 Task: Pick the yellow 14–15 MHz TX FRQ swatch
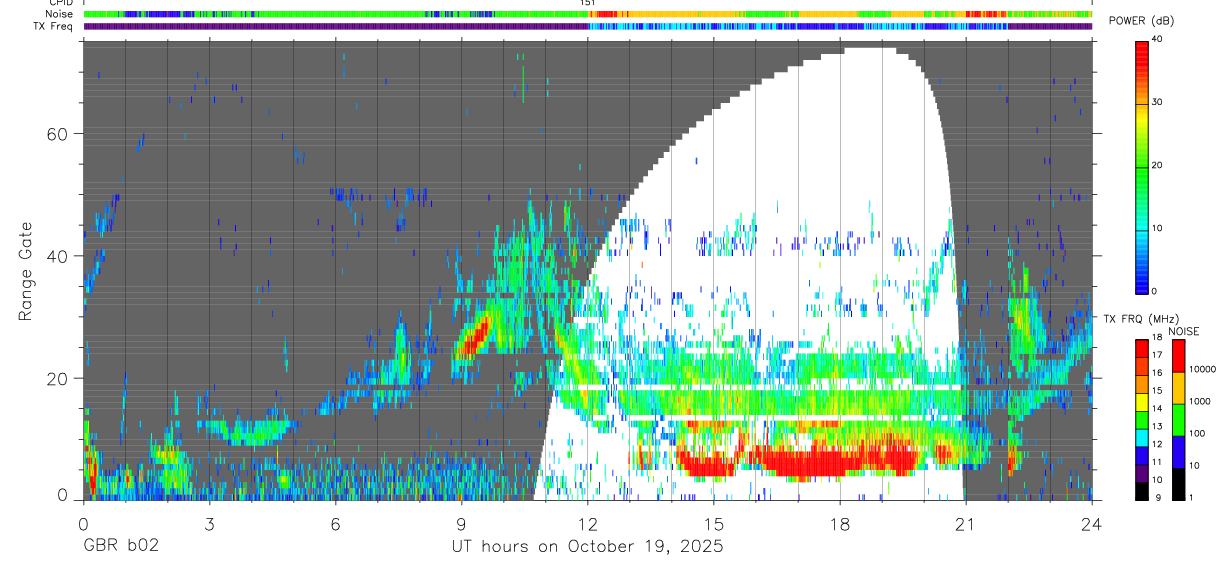(x=1142, y=401)
